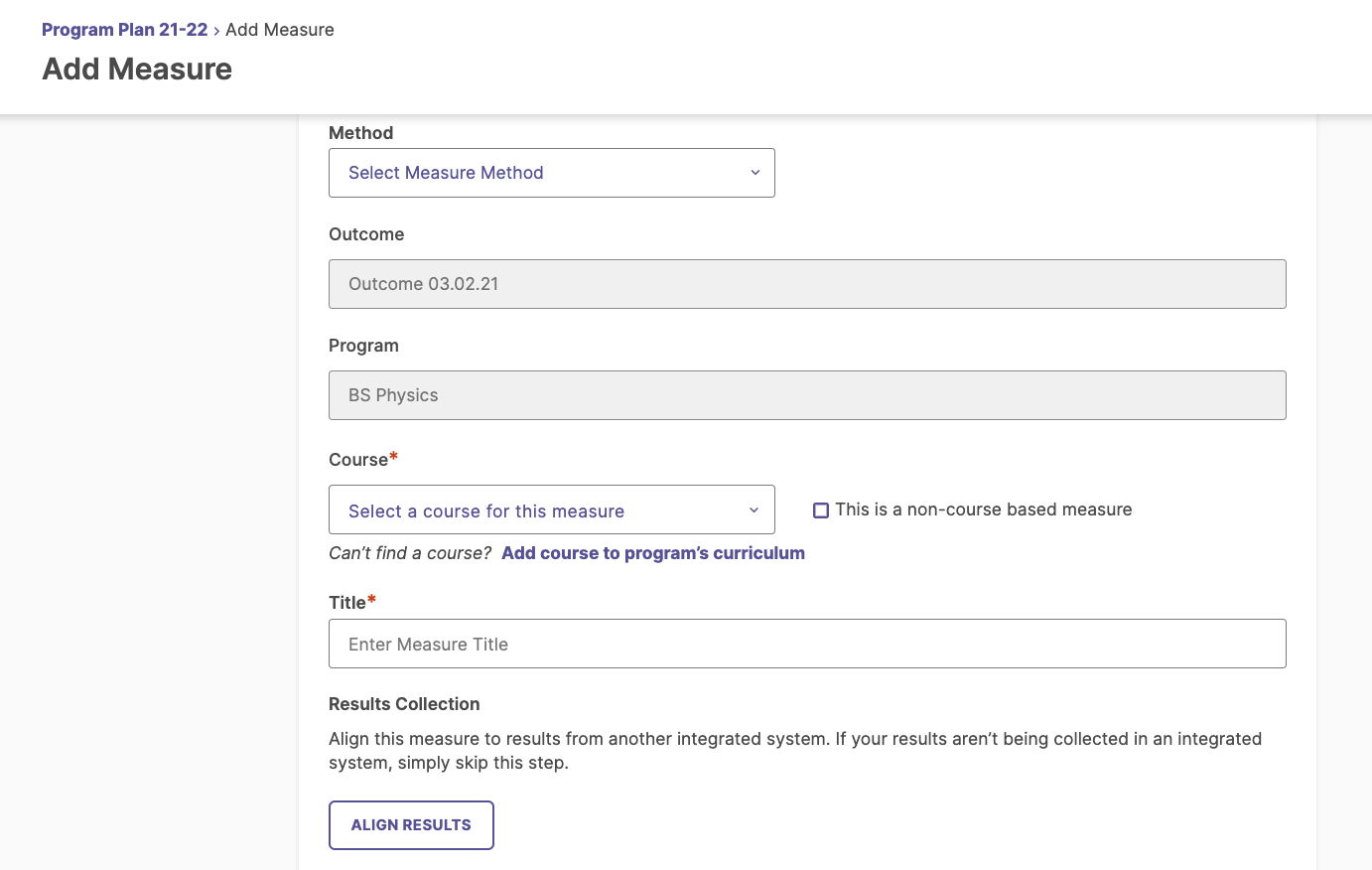Open the Select Measure Method dropdown
The height and width of the screenshot is (870, 1372).
pos(551,173)
